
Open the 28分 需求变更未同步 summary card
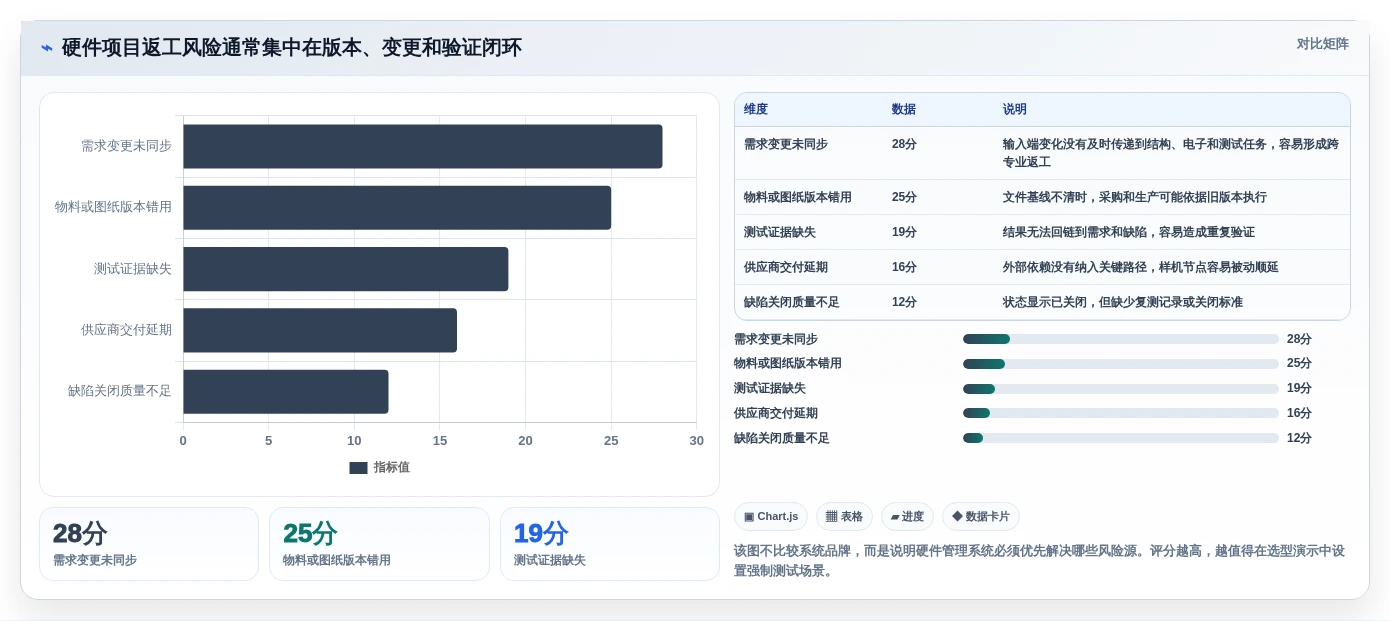point(149,544)
